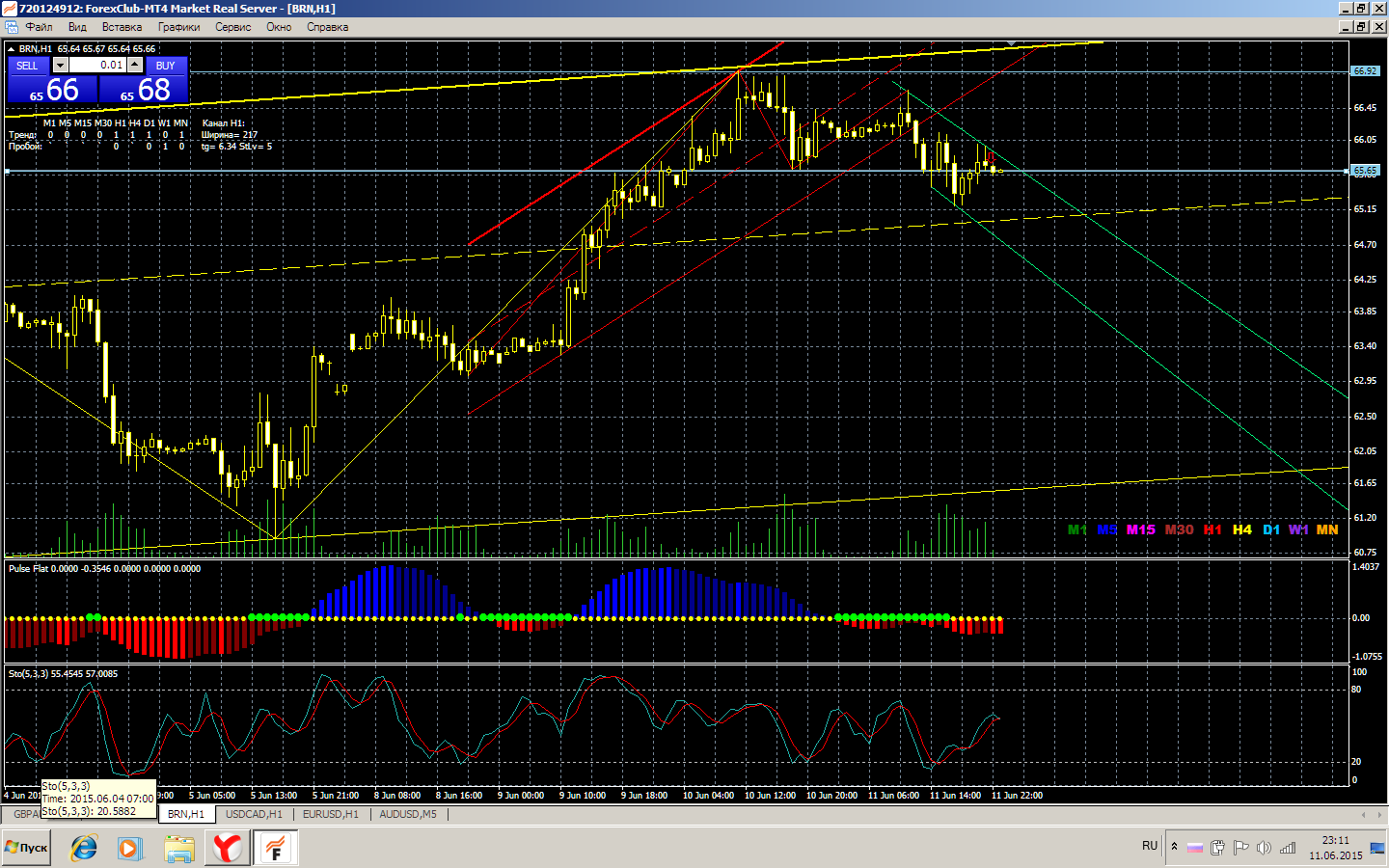The width and height of the screenshot is (1389, 868).
Task: Click the Канал H1 info text
Action: [x=224, y=123]
